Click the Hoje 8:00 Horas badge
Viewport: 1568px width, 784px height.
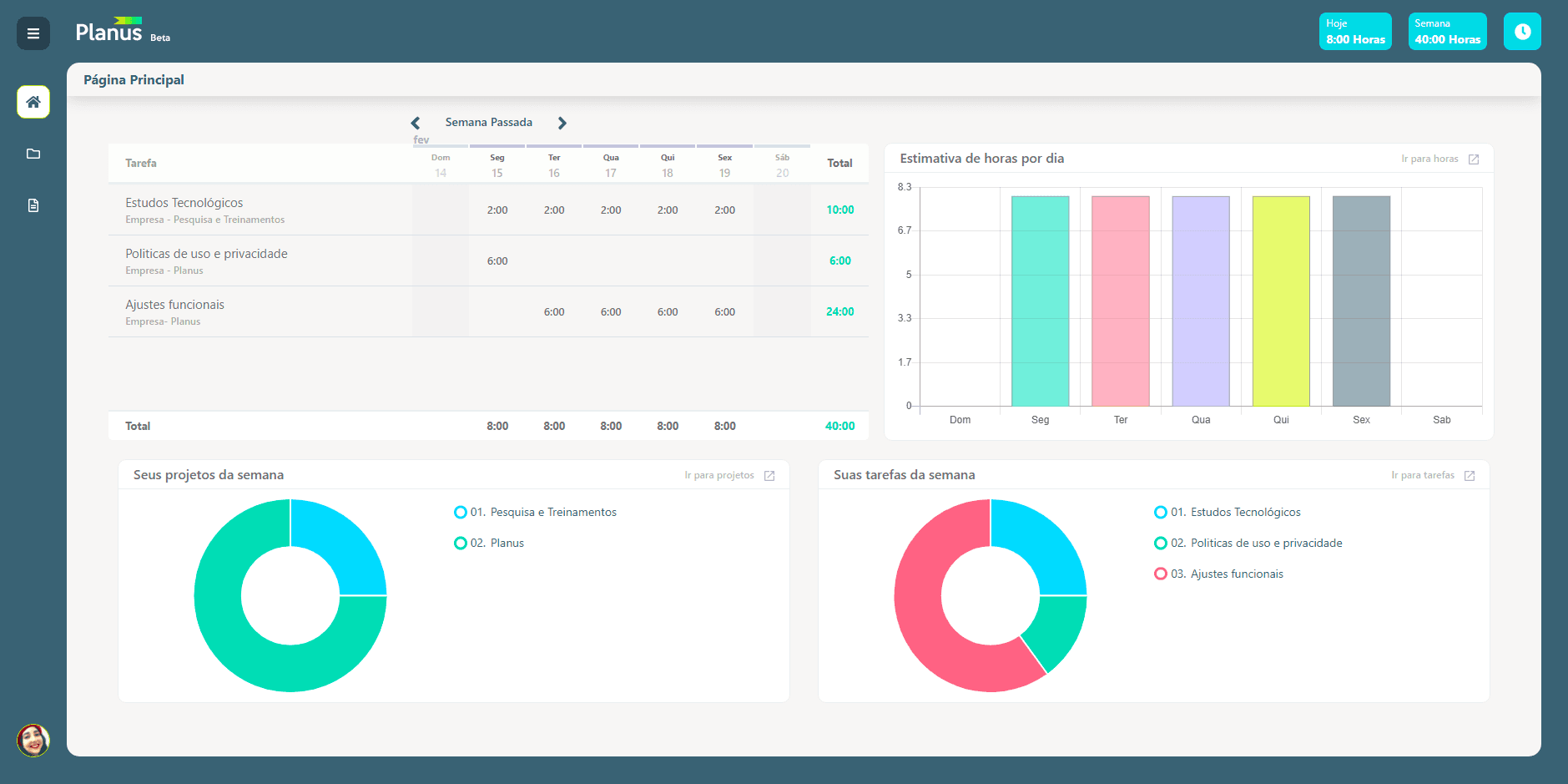[x=1355, y=32]
